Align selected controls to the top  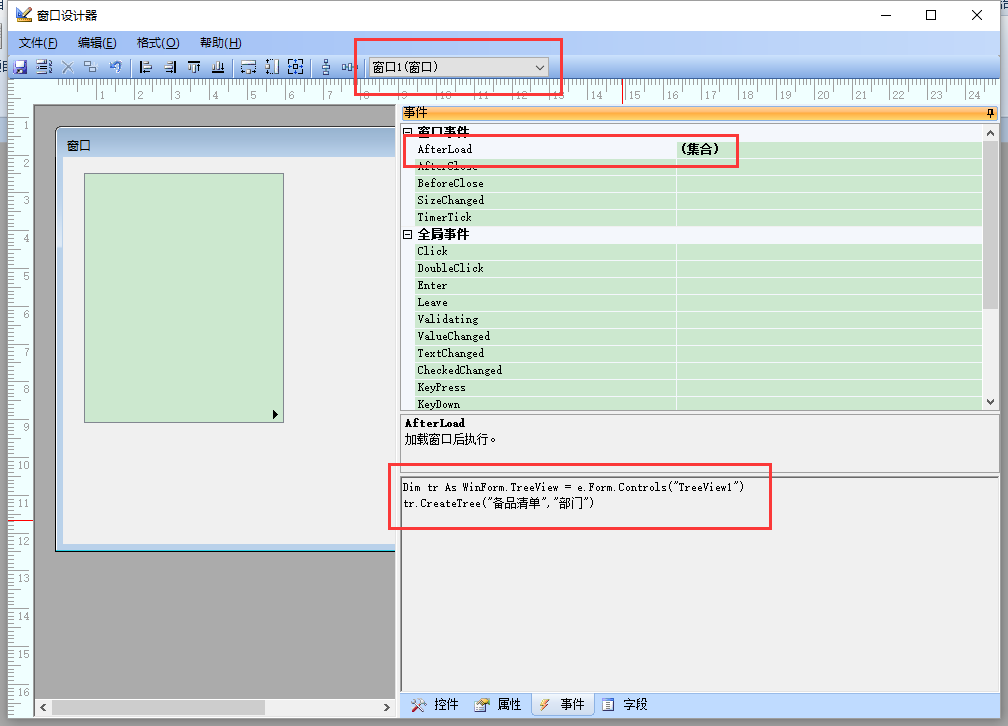coord(194,67)
